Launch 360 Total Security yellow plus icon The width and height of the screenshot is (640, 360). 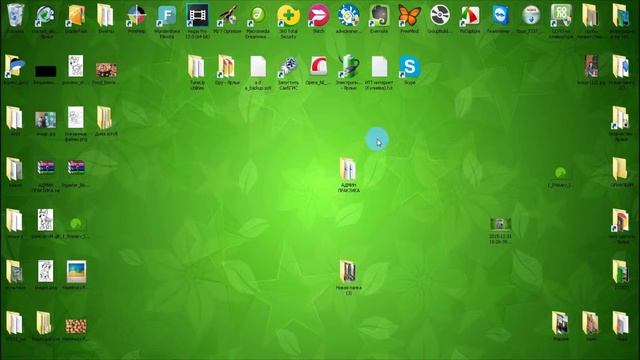tap(288, 16)
